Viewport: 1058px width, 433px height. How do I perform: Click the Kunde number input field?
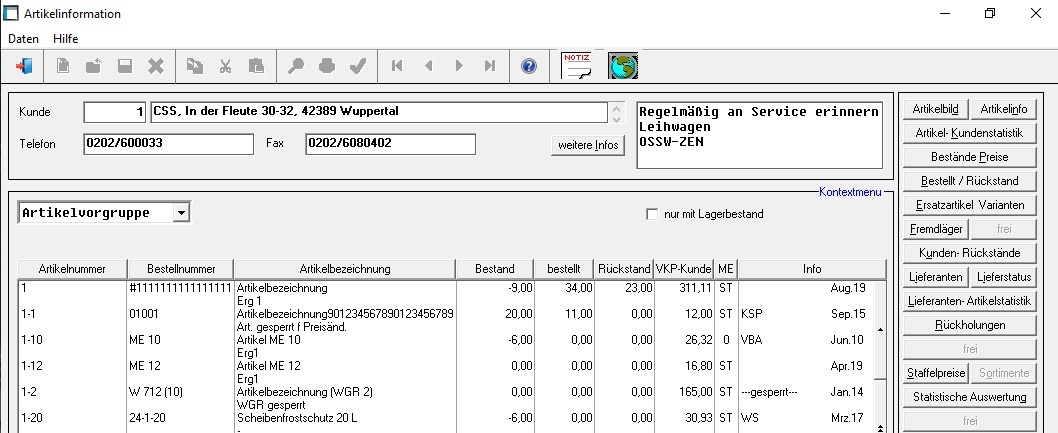(x=115, y=112)
